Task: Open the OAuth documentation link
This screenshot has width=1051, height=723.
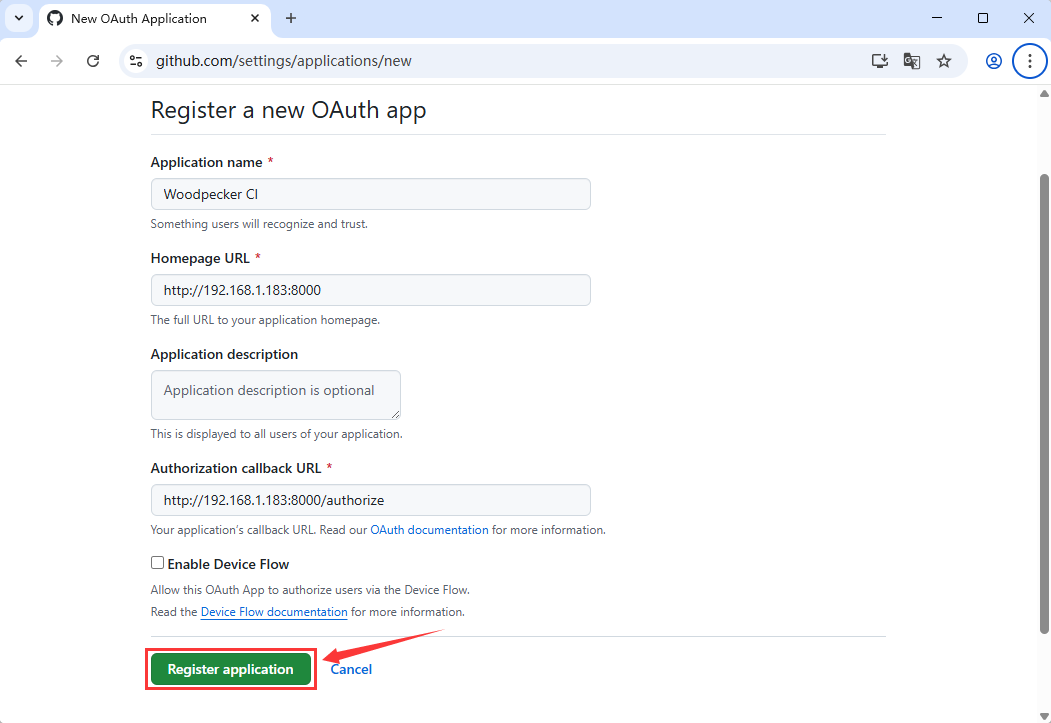Action: pos(429,529)
